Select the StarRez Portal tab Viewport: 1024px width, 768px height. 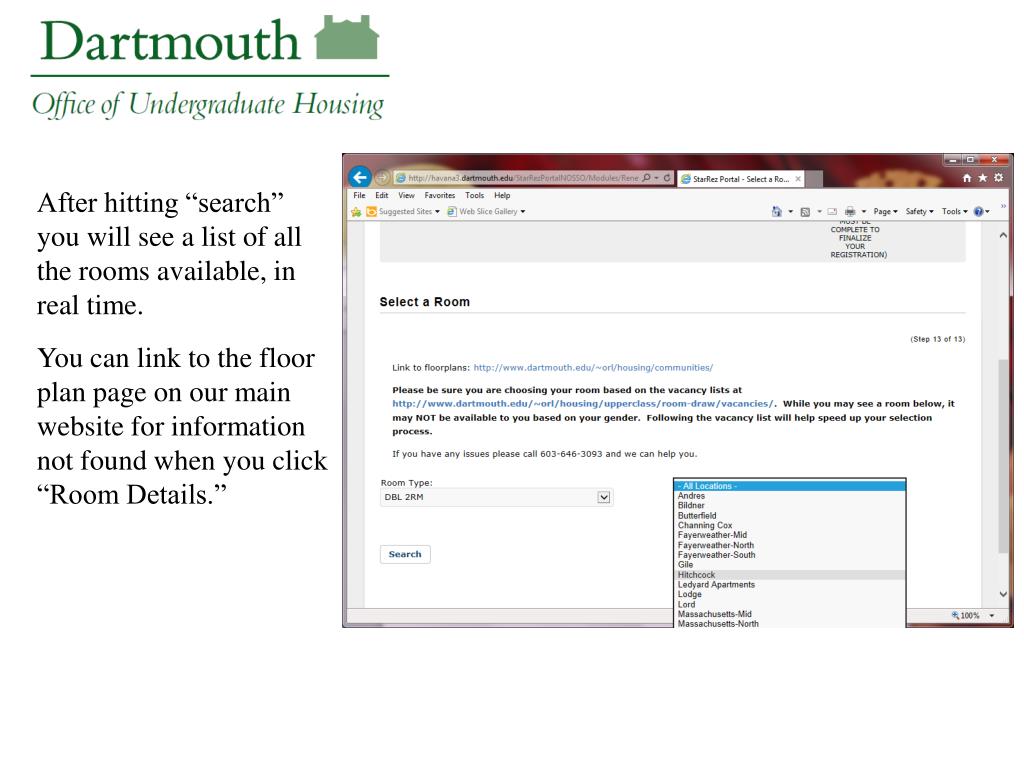[740, 179]
